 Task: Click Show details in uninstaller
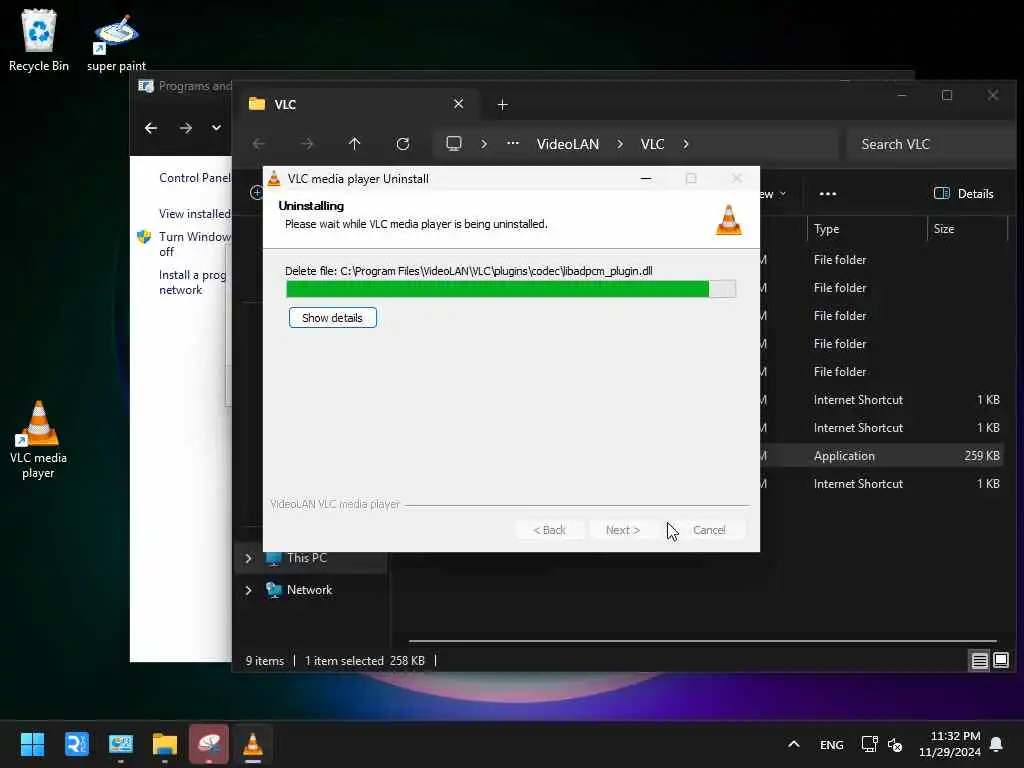[332, 318]
